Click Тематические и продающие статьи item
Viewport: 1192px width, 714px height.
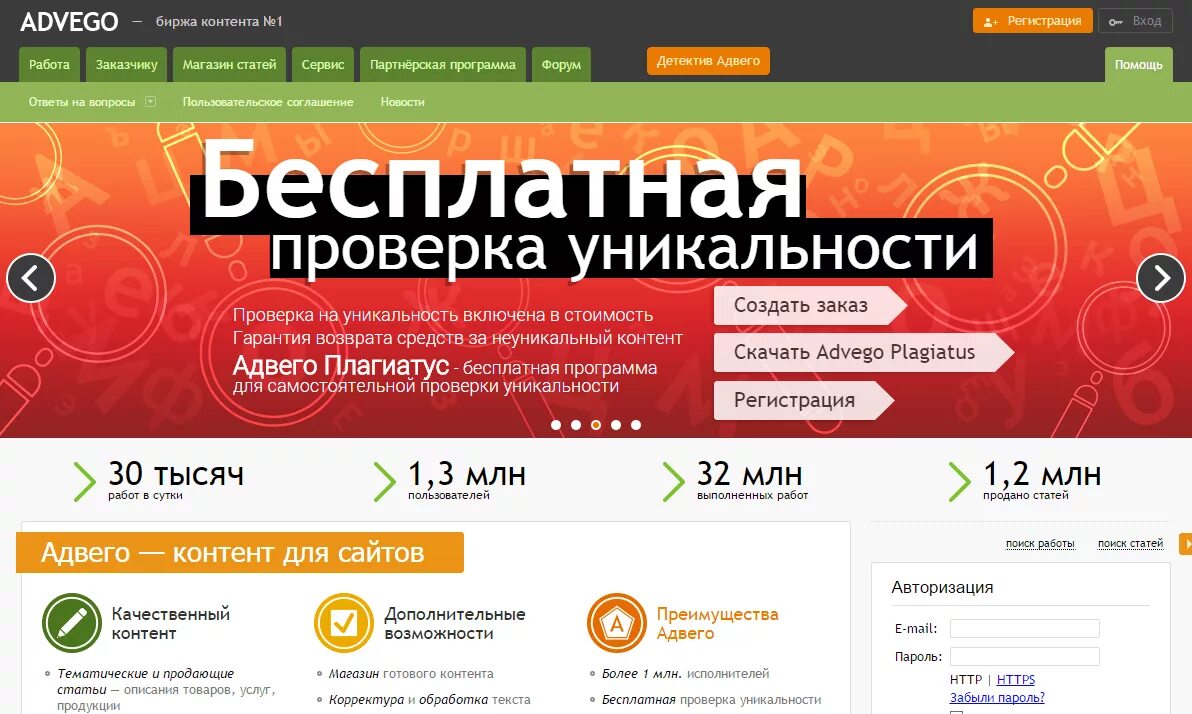point(166,690)
